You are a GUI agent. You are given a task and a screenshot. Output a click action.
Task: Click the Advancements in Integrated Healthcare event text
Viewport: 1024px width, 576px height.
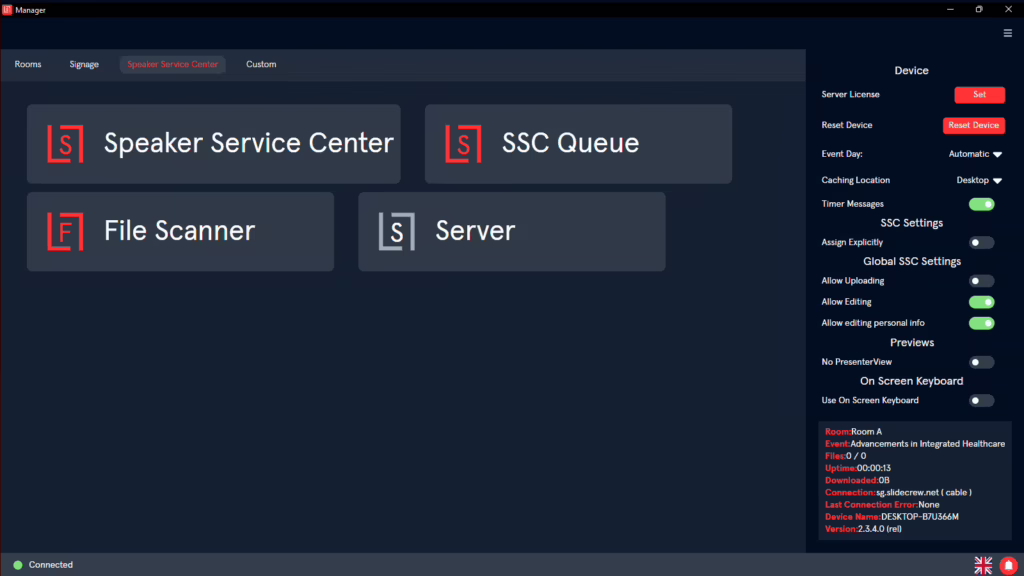tap(927, 444)
